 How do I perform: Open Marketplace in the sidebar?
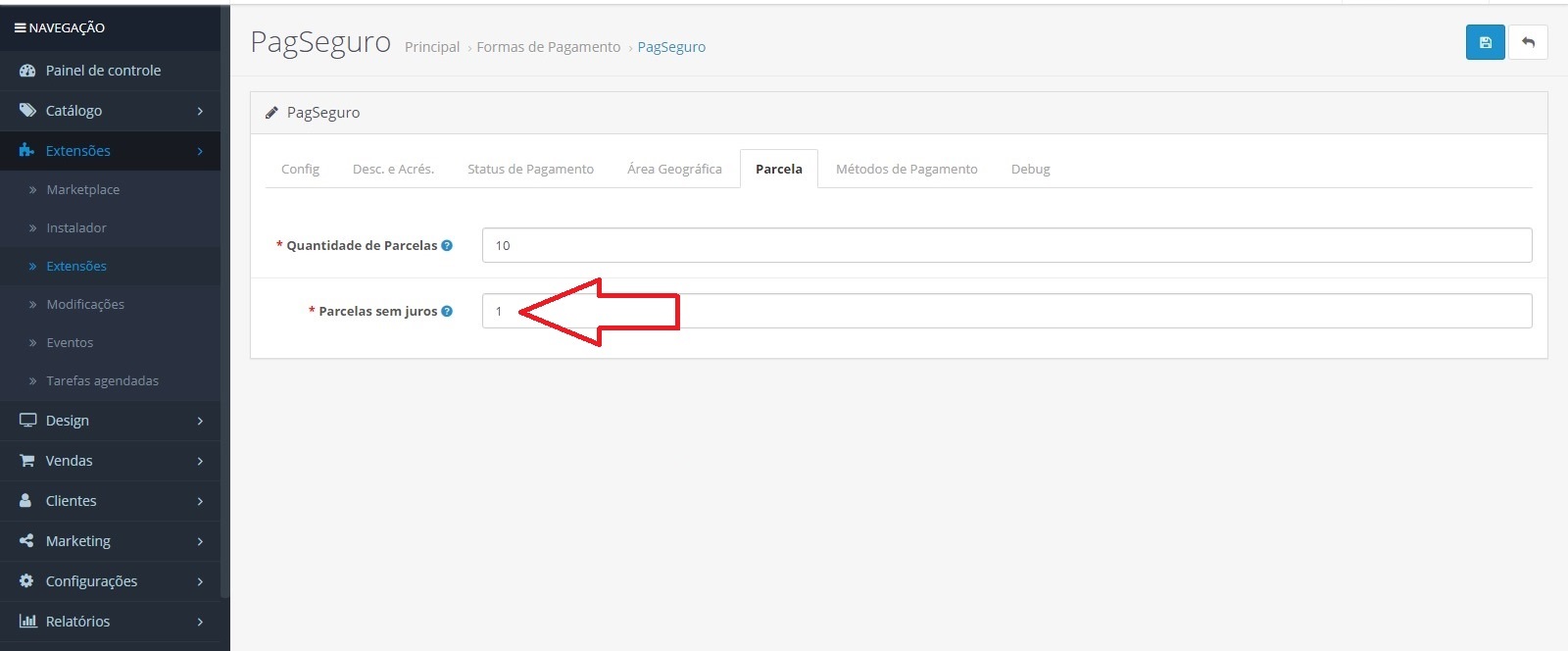tap(82, 189)
